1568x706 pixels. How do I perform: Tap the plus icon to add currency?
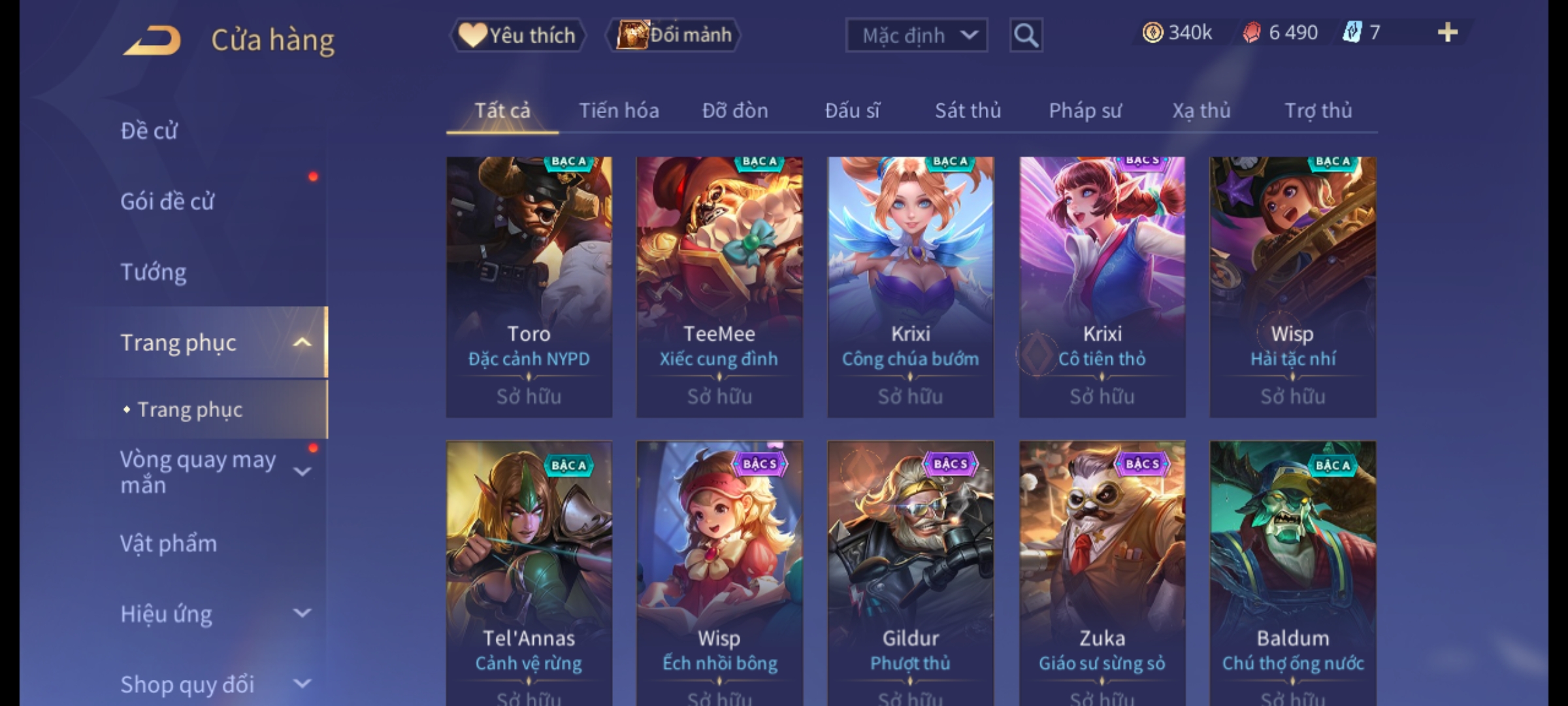[x=1448, y=33]
